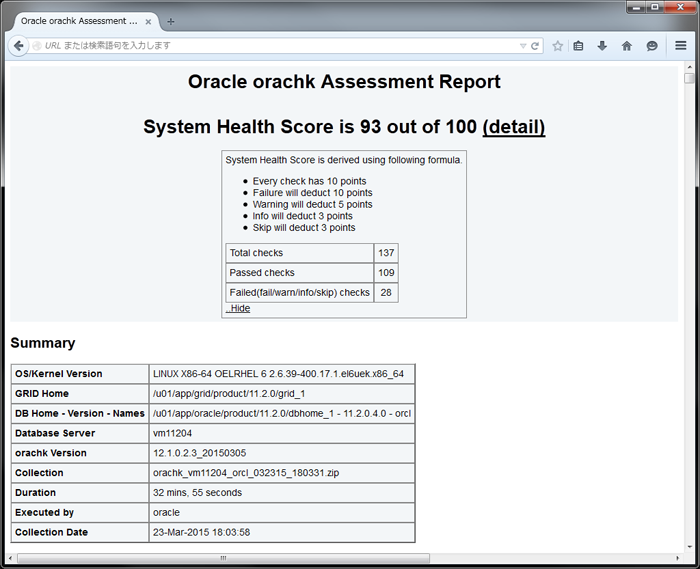Open the Downloads arrow icon
This screenshot has width=700, height=569.
[x=602, y=46]
